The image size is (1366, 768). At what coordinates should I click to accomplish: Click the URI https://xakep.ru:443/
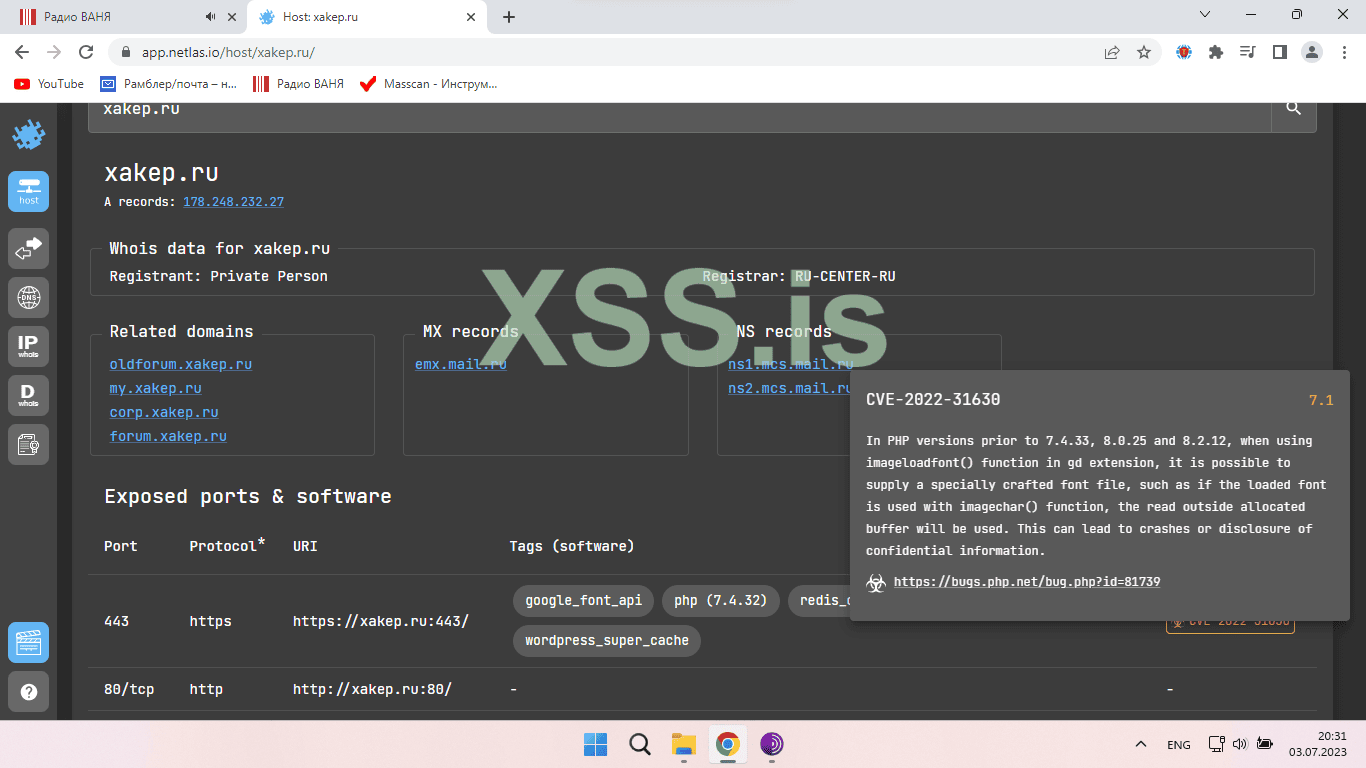[x=381, y=621]
